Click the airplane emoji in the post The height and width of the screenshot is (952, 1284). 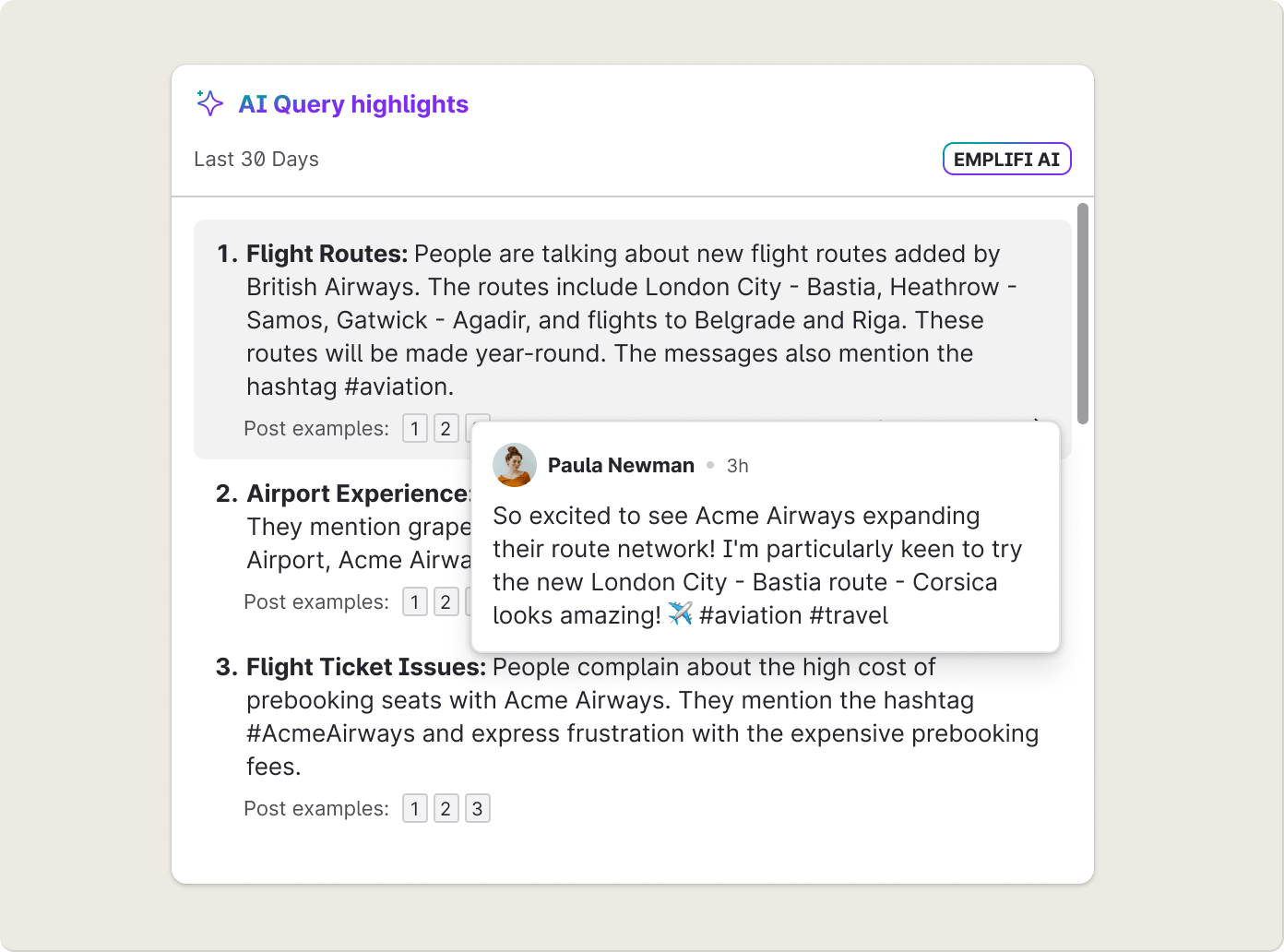(x=680, y=614)
